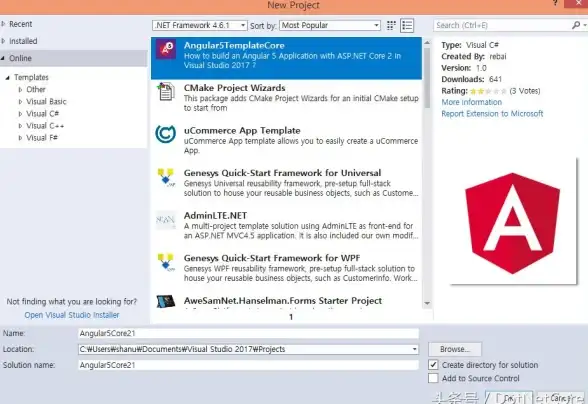Screen dimensions: 588x404
Task: Open the More Information link
Action: click(x=471, y=102)
